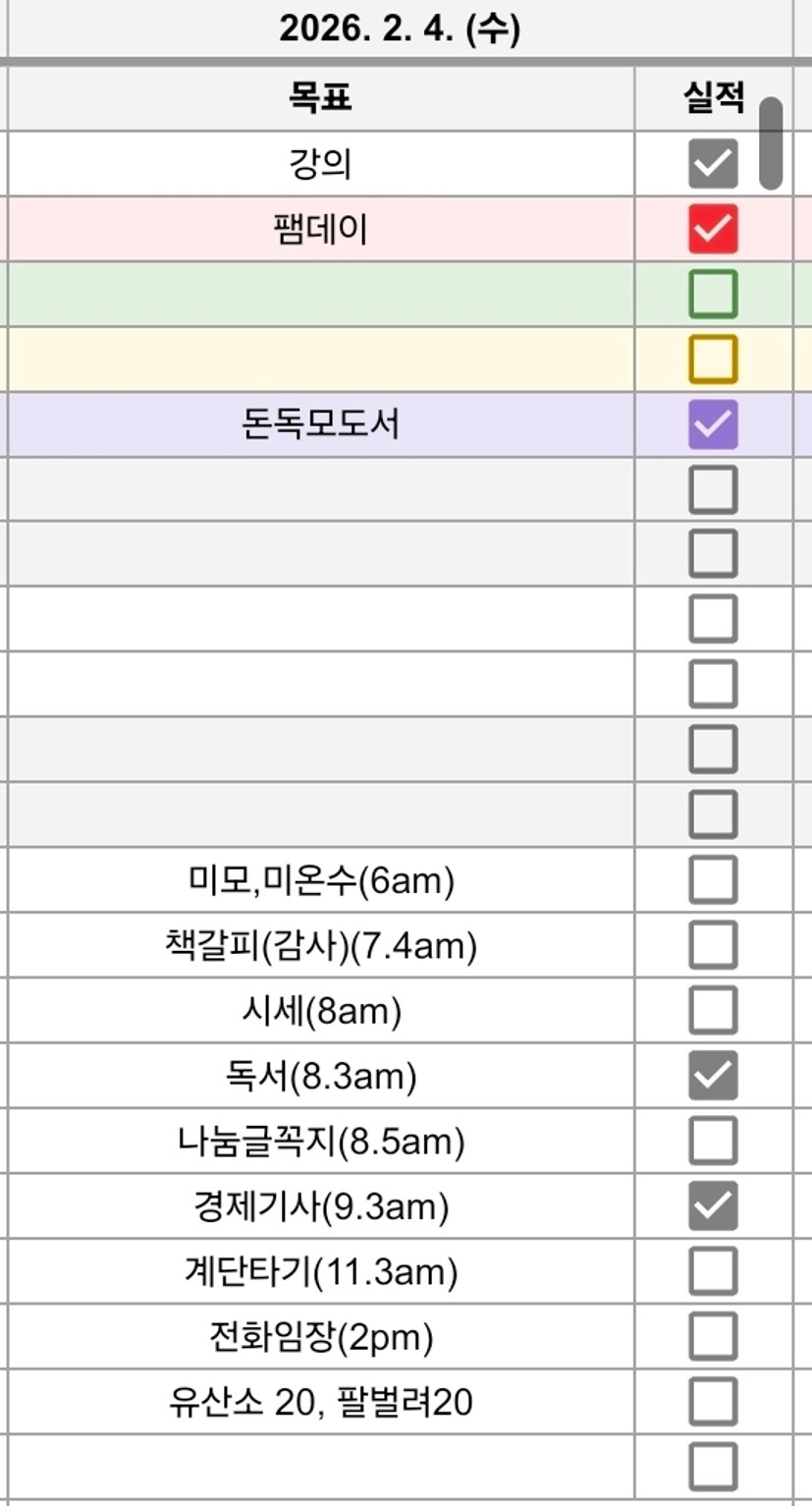Check the 나눔글꼭지(8.5am) checkbox
The width and height of the screenshot is (812, 1506).
[712, 1142]
